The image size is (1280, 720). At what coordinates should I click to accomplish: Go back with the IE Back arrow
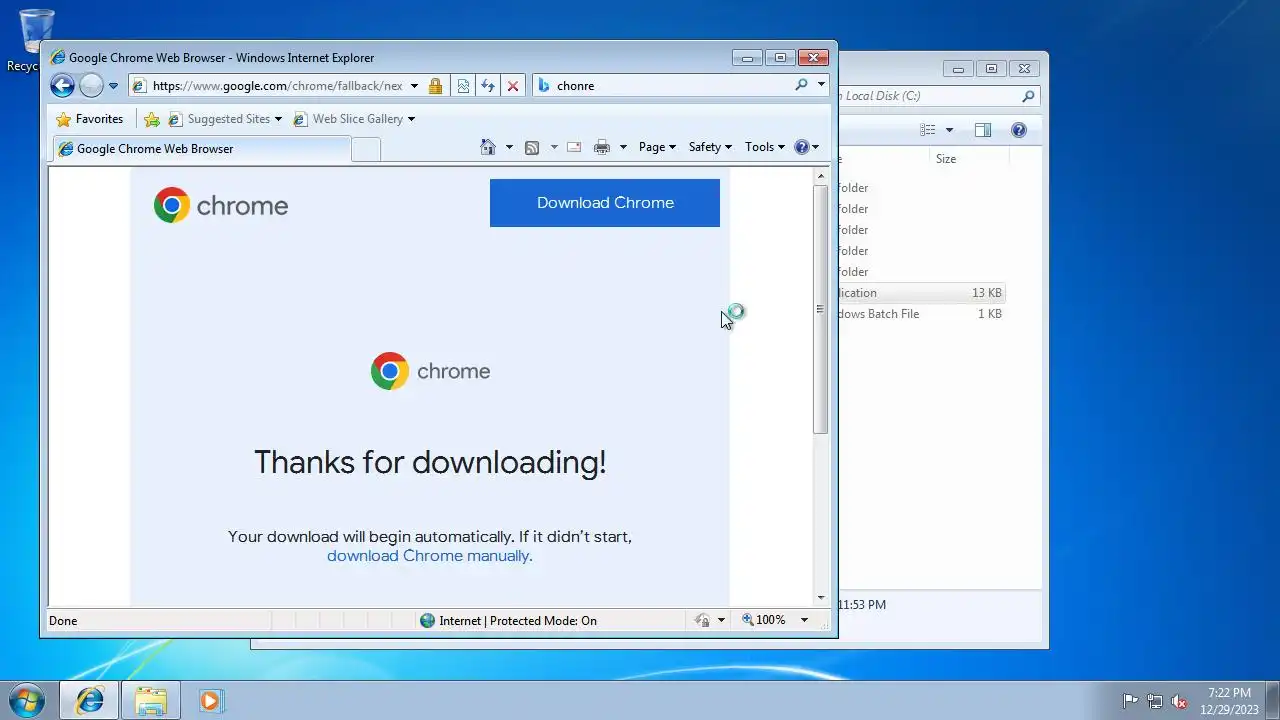tap(62, 85)
